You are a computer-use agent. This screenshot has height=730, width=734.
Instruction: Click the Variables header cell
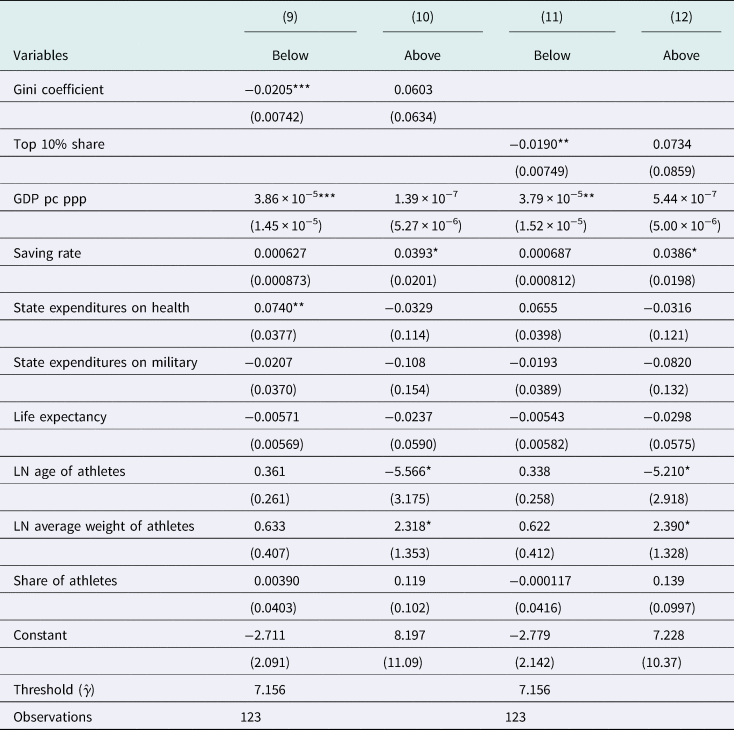[41, 55]
